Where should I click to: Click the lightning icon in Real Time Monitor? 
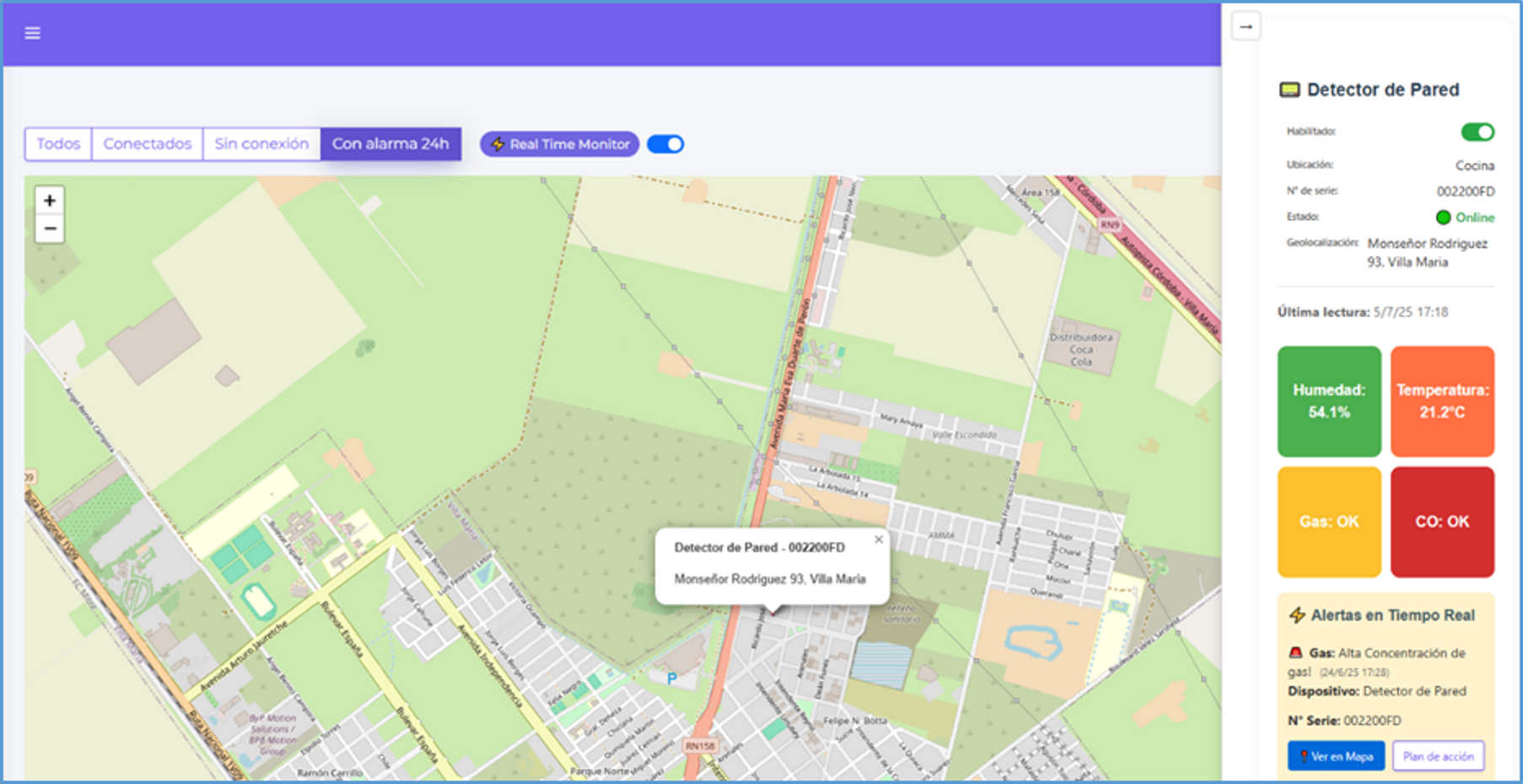[498, 144]
